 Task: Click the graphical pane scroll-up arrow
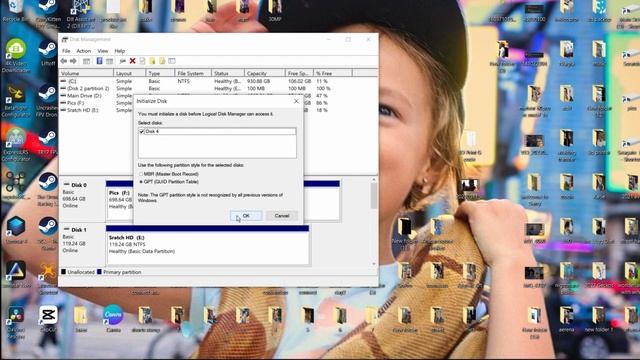tap(373, 180)
